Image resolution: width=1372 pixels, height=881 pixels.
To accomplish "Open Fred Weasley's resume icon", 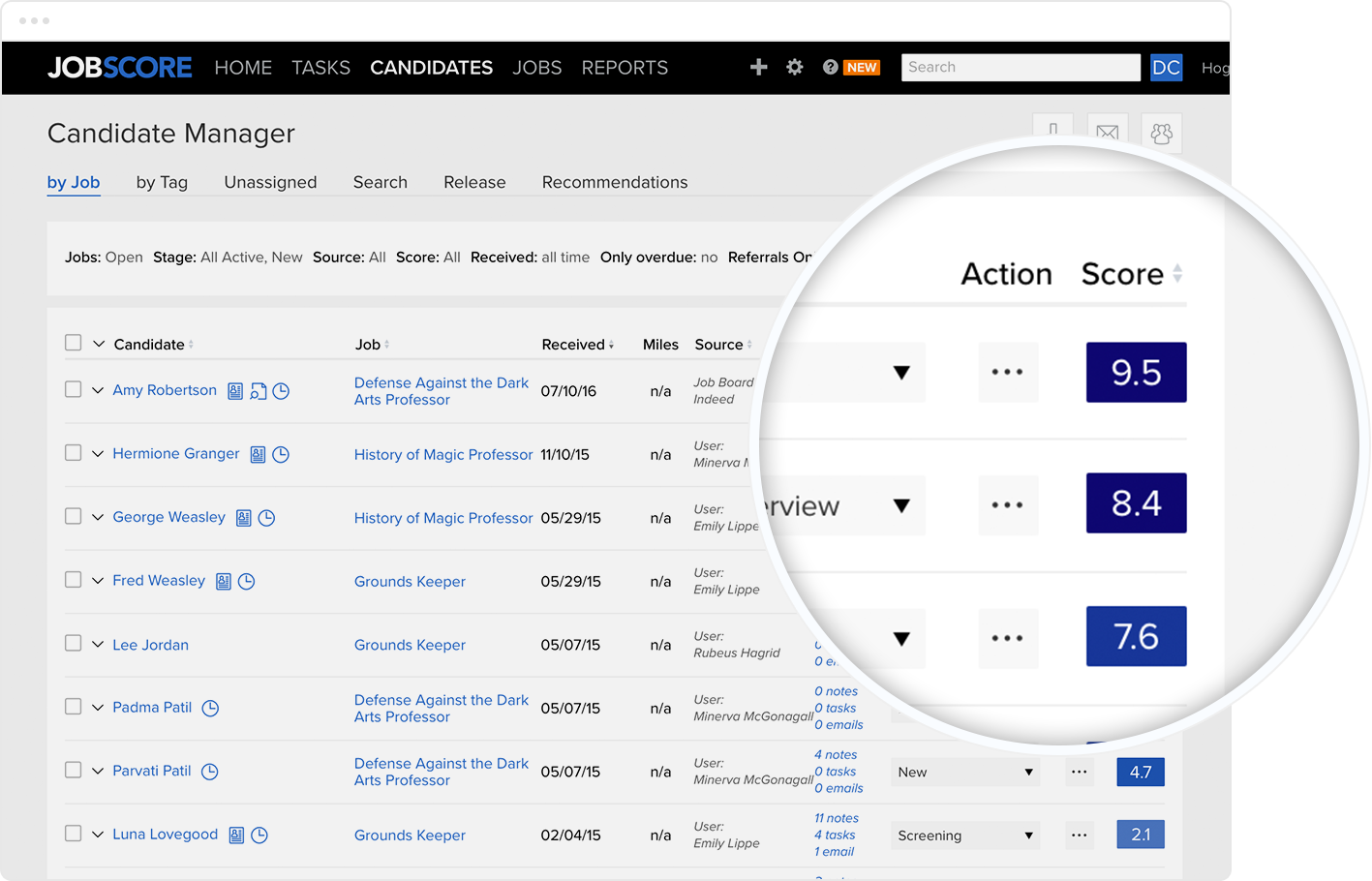I will pyautogui.click(x=224, y=581).
